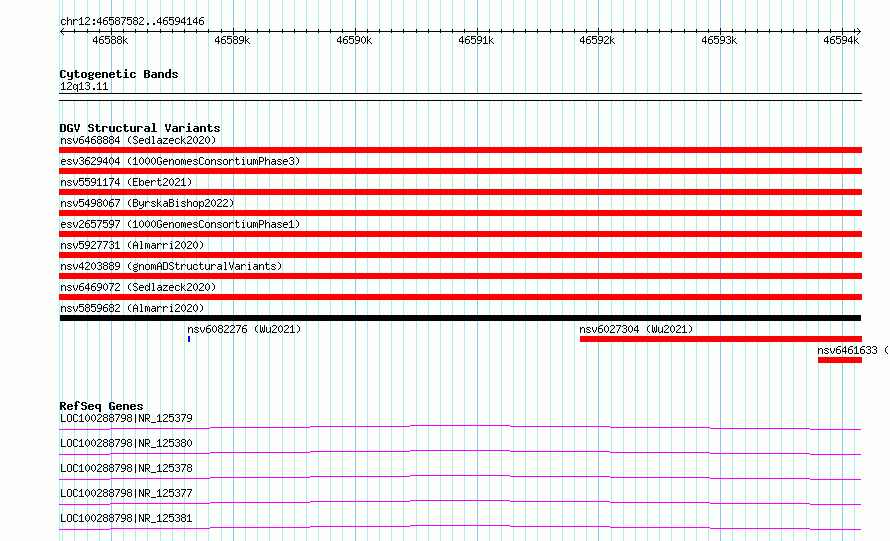
Task: Click the red bar under nsv5927731
Action: click(460, 255)
